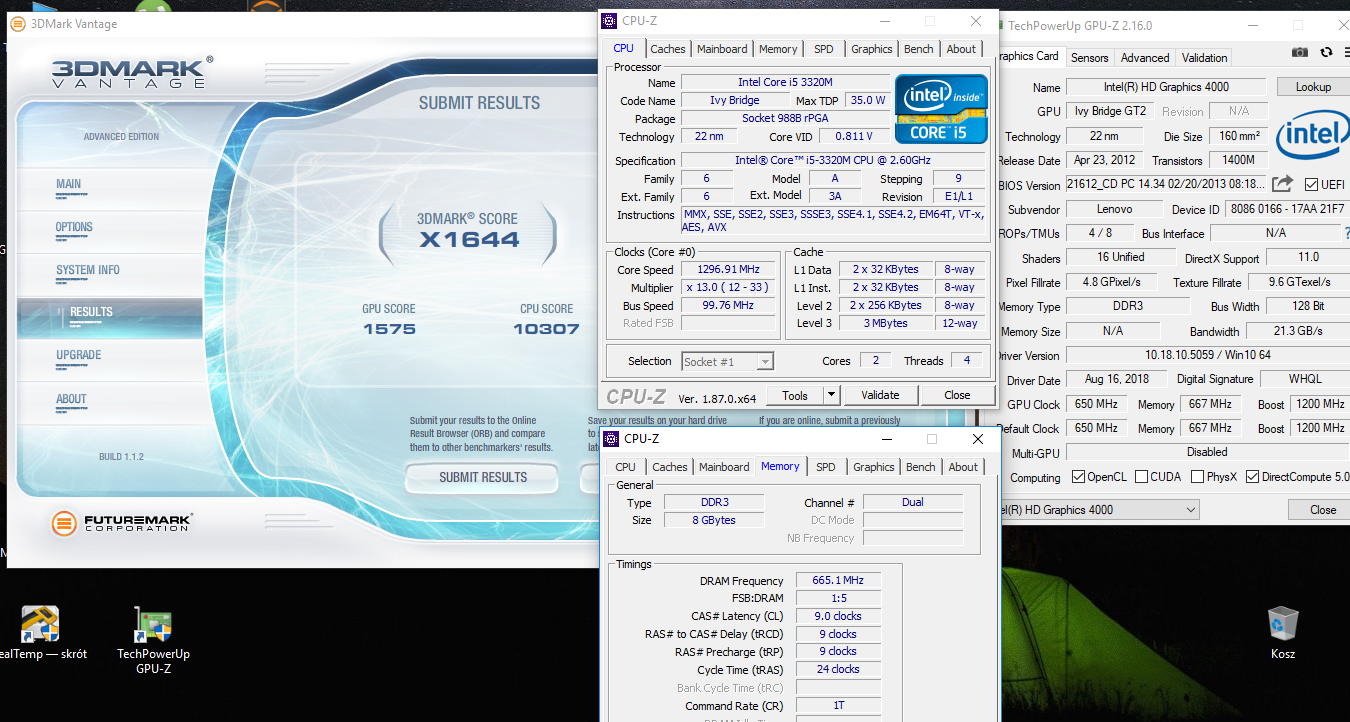
Task: Toggle the PhysX checkbox
Action: [1197, 477]
